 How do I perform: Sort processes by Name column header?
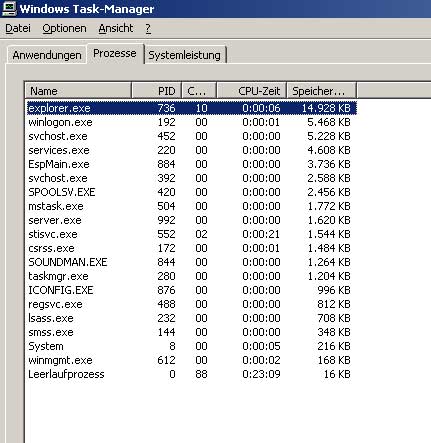coord(79,91)
